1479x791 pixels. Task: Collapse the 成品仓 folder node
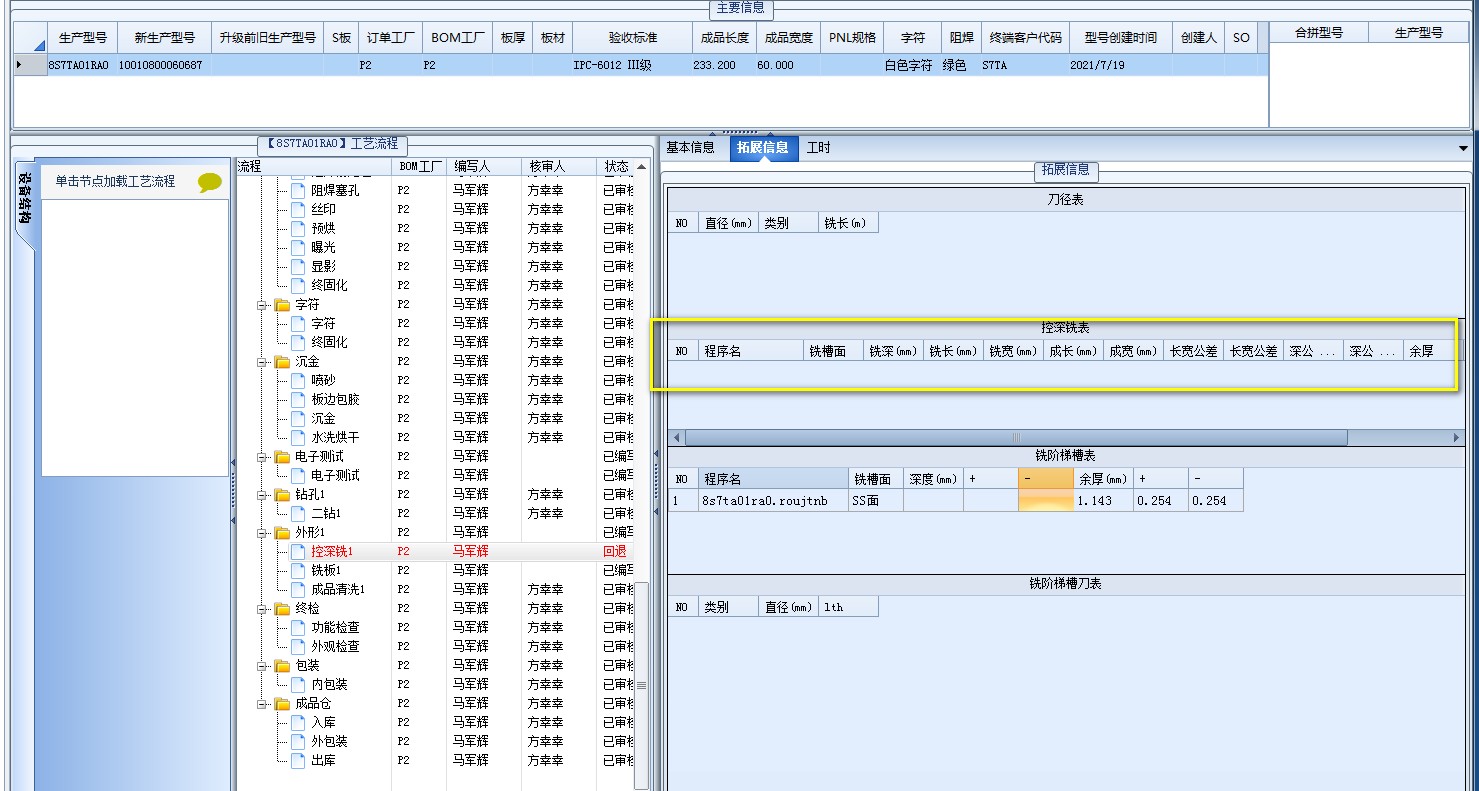(263, 703)
